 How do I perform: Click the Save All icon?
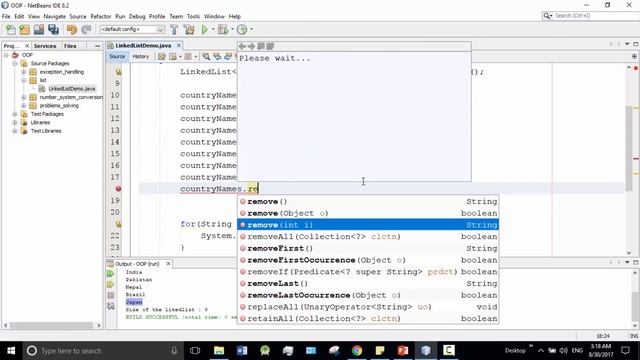point(53,29)
